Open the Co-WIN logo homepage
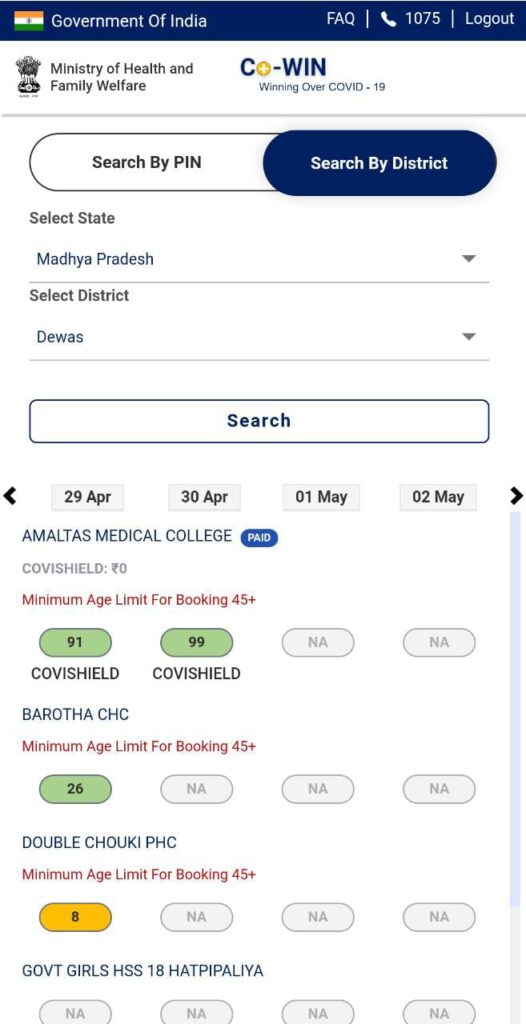Viewport: 526px width, 1024px height. coord(312,75)
